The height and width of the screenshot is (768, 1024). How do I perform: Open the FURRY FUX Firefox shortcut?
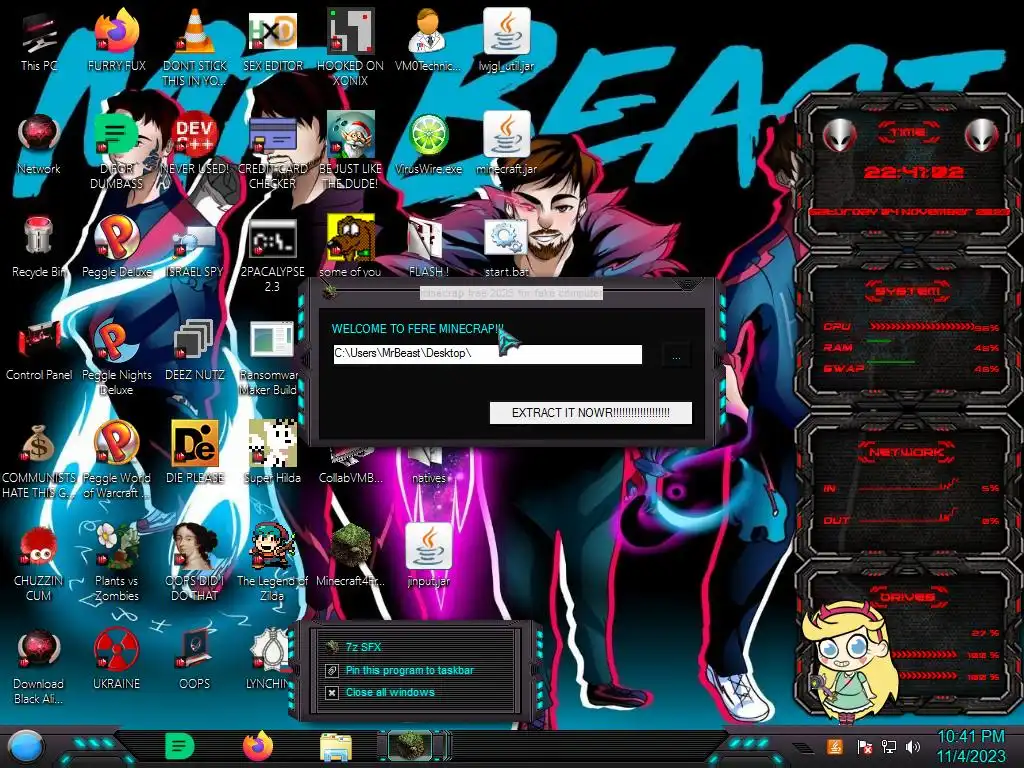[x=116, y=39]
